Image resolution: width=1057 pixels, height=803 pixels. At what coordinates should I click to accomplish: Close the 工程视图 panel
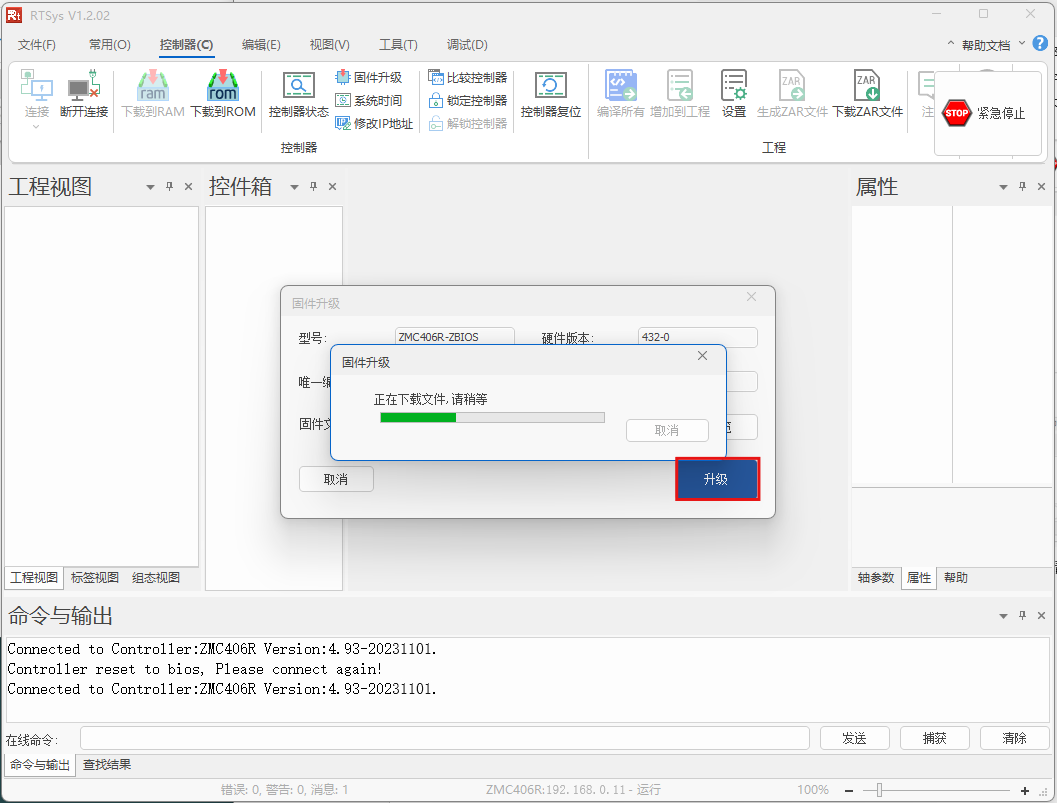(x=189, y=187)
